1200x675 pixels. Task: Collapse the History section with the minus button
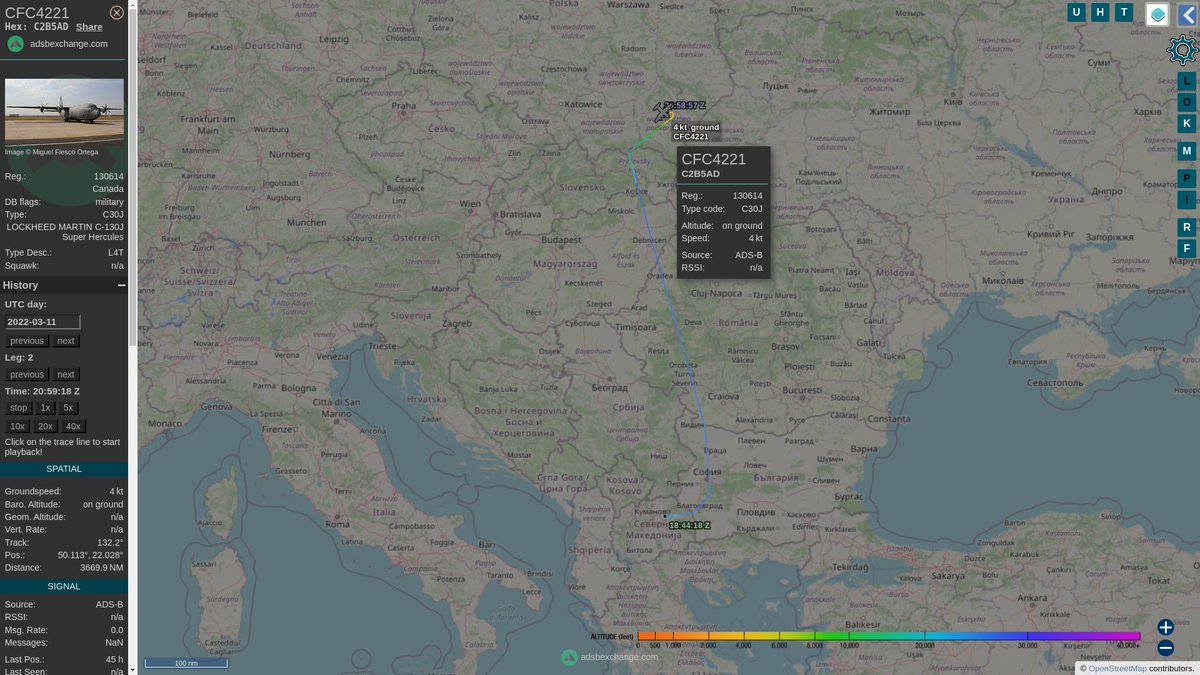pos(121,285)
